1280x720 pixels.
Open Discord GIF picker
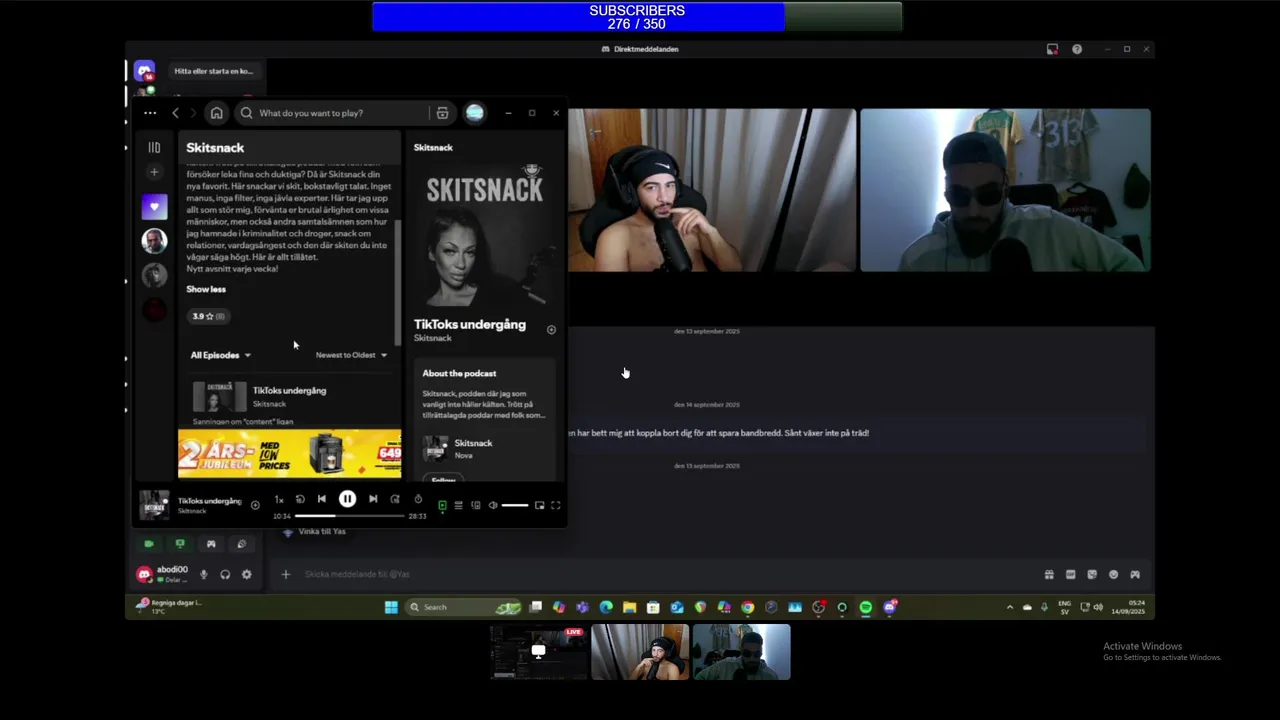pos(1070,574)
